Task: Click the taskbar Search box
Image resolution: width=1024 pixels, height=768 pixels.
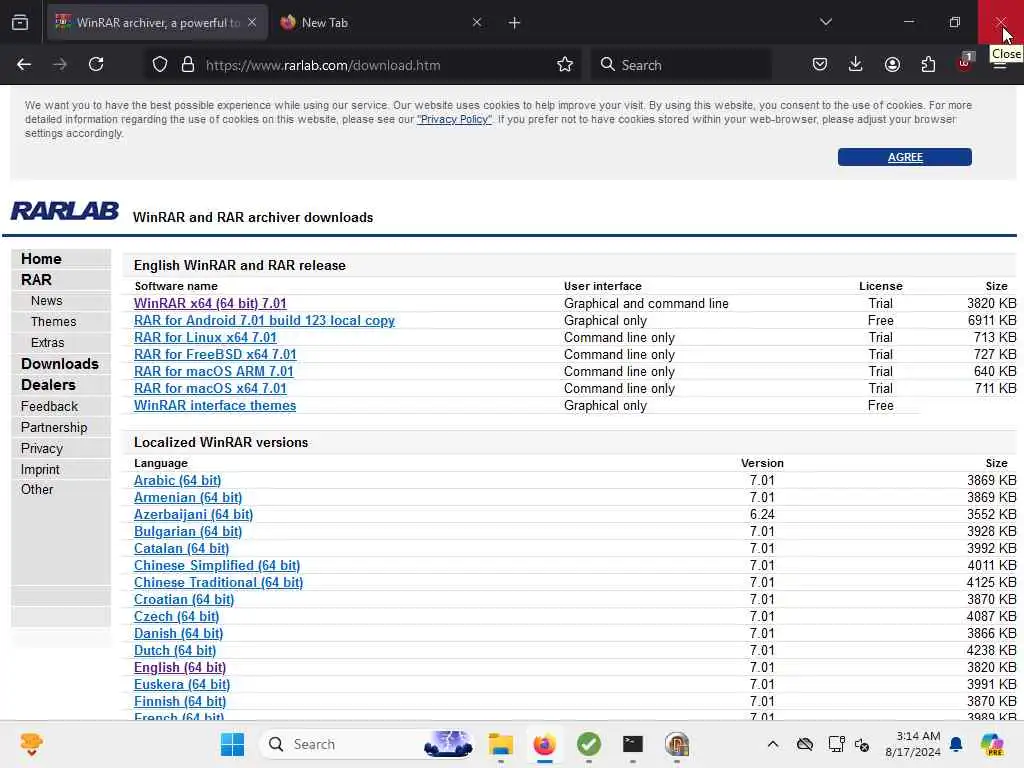Action: coord(367,744)
